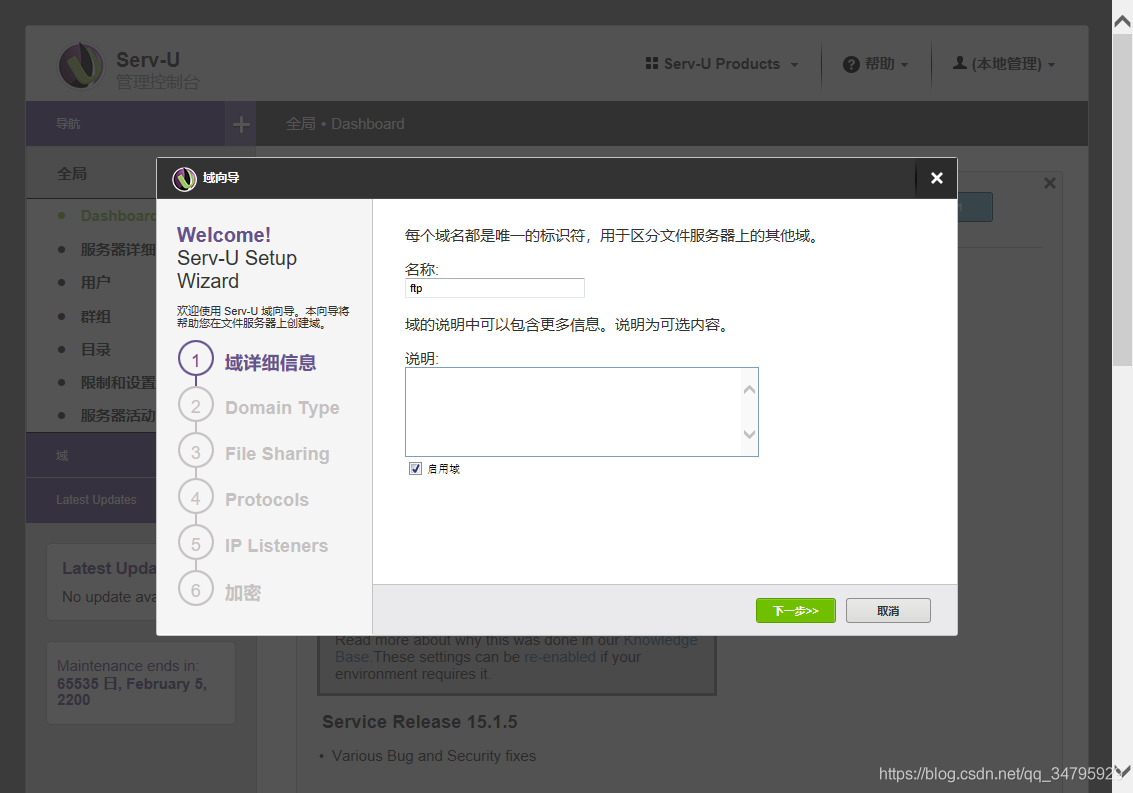1133x793 pixels.
Task: Select Dashboard in the sidebar
Action: (119, 215)
